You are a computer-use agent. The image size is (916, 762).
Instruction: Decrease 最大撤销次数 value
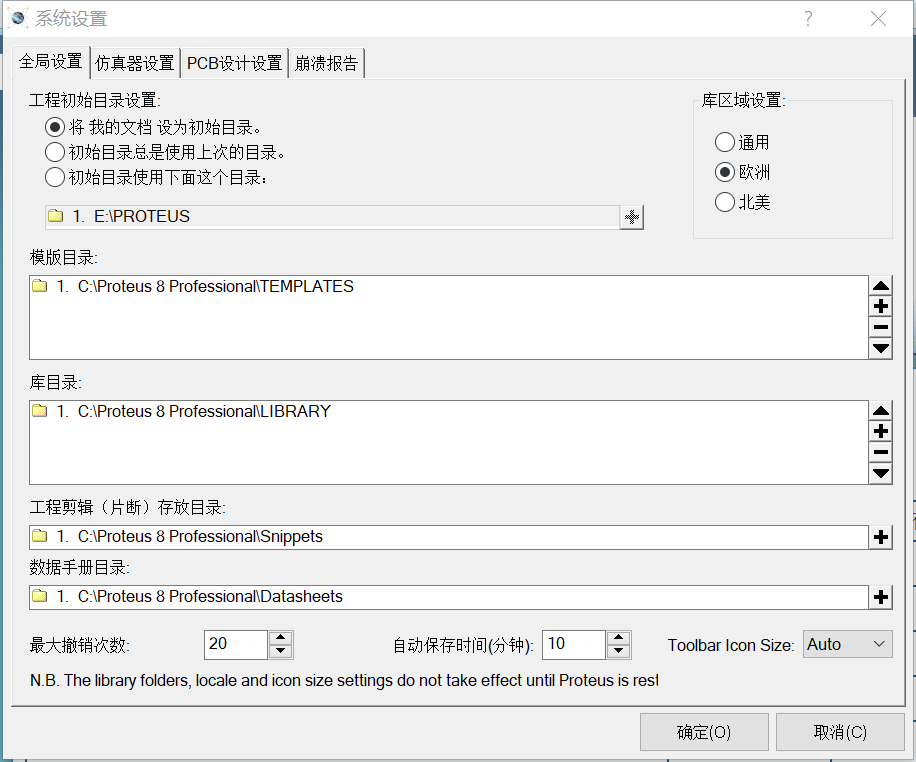[x=280, y=652]
